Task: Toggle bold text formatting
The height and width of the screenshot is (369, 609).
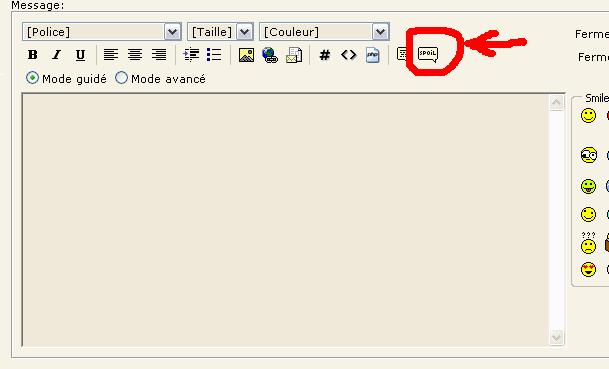Action: coord(33,55)
